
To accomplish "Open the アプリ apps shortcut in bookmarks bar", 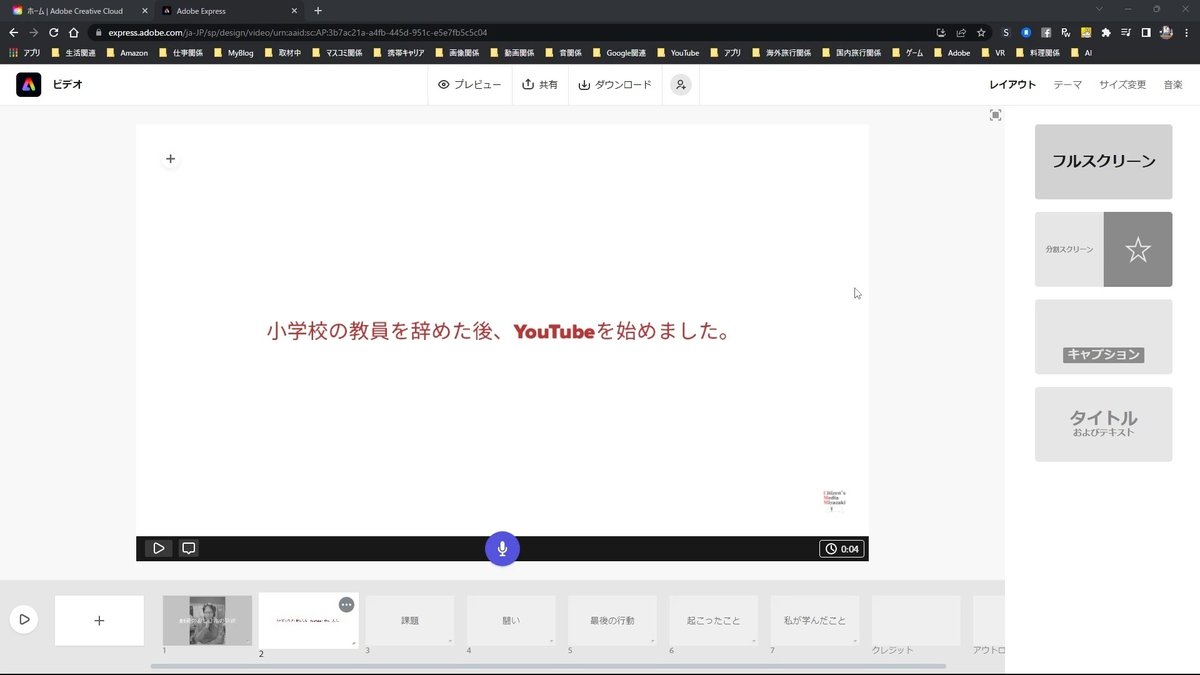I will point(24,53).
